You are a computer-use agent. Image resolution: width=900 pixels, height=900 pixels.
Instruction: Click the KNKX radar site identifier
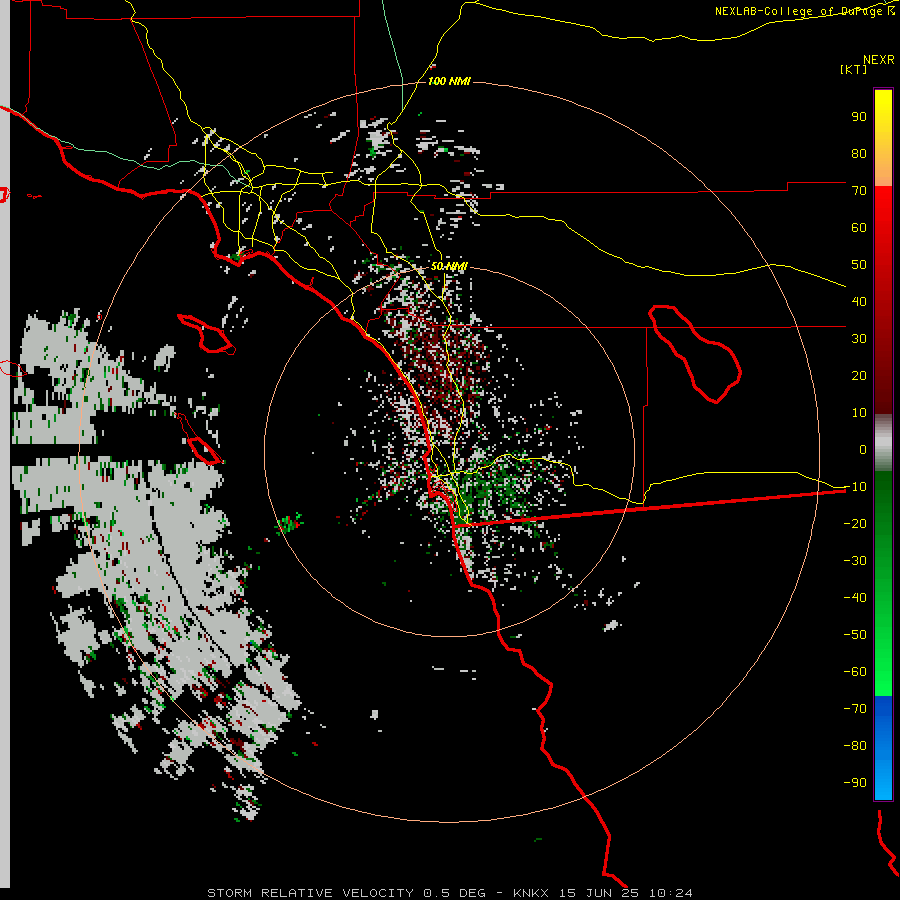click(x=531, y=893)
